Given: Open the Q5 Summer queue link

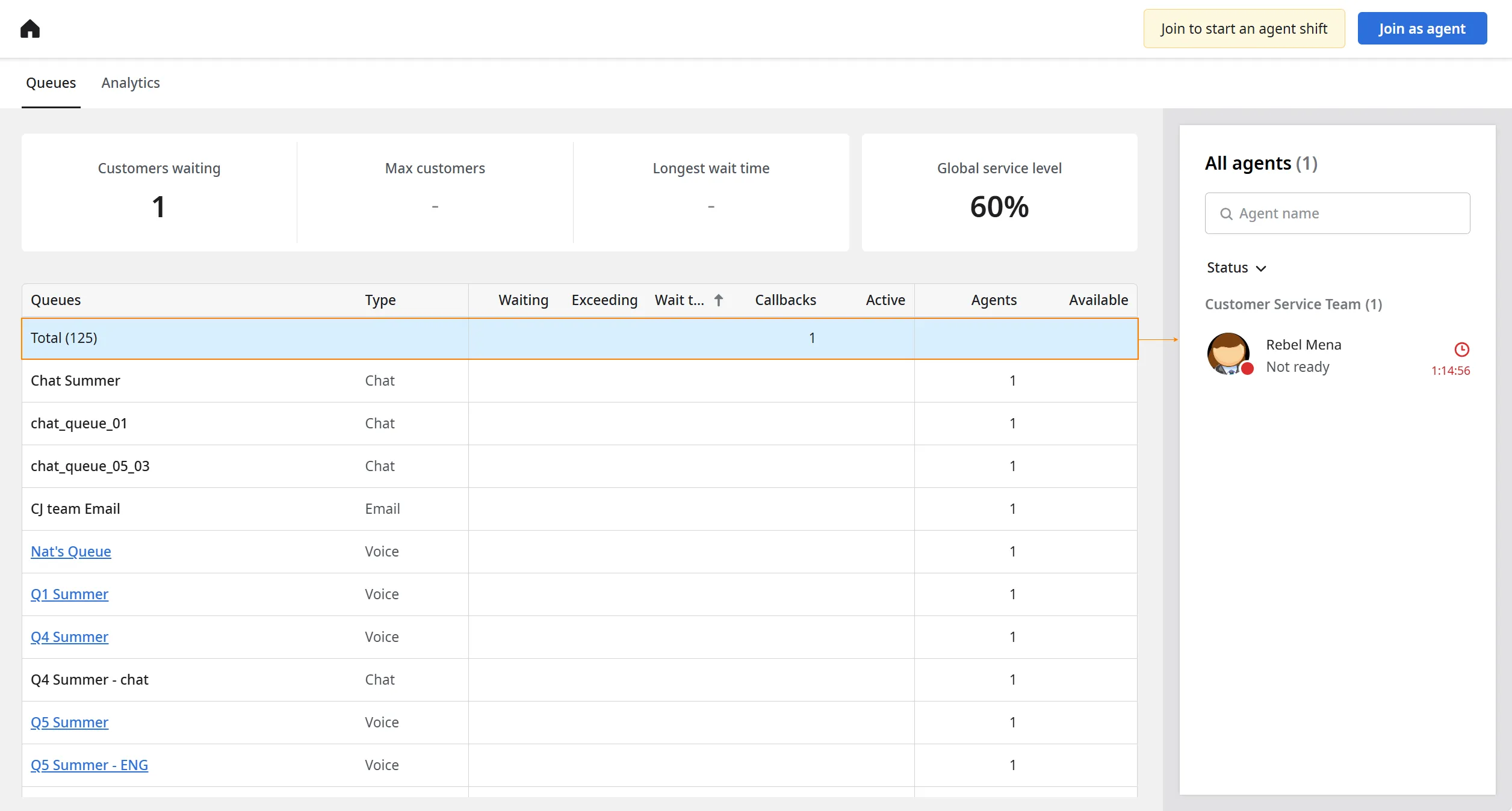Looking at the screenshot, I should 70,723.
